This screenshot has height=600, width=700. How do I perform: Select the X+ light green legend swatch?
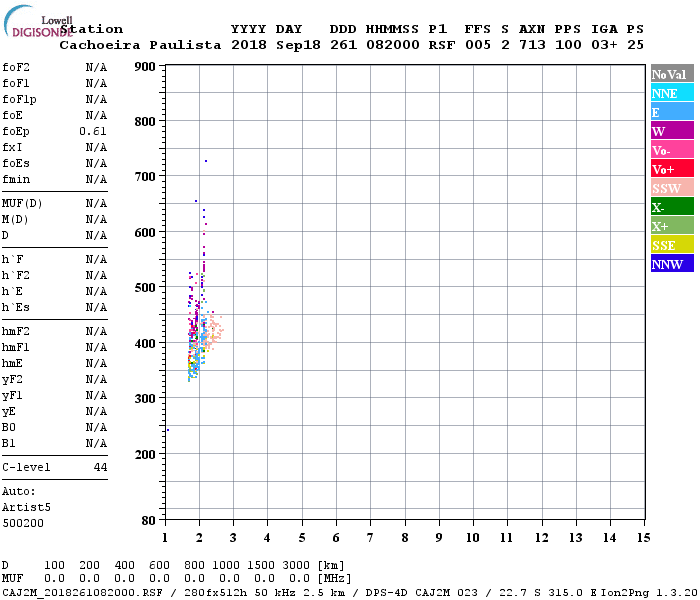click(672, 225)
